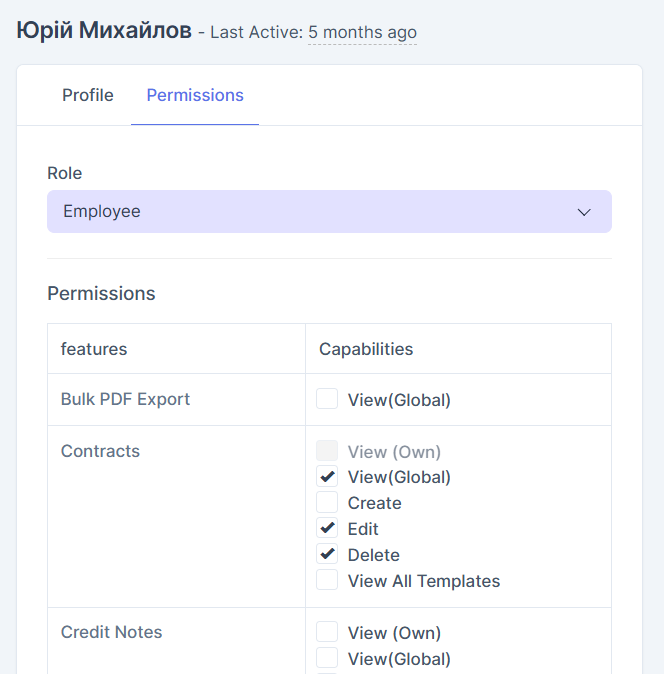The width and height of the screenshot is (664, 674).
Task: Click the 5 months ago last-active text
Action: (x=362, y=33)
